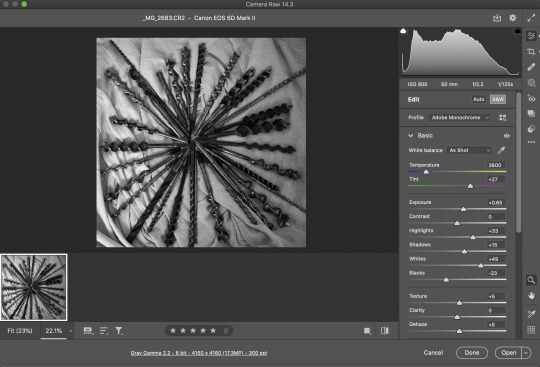Click the Clarity value field
540x367 pixels.
coord(495,310)
